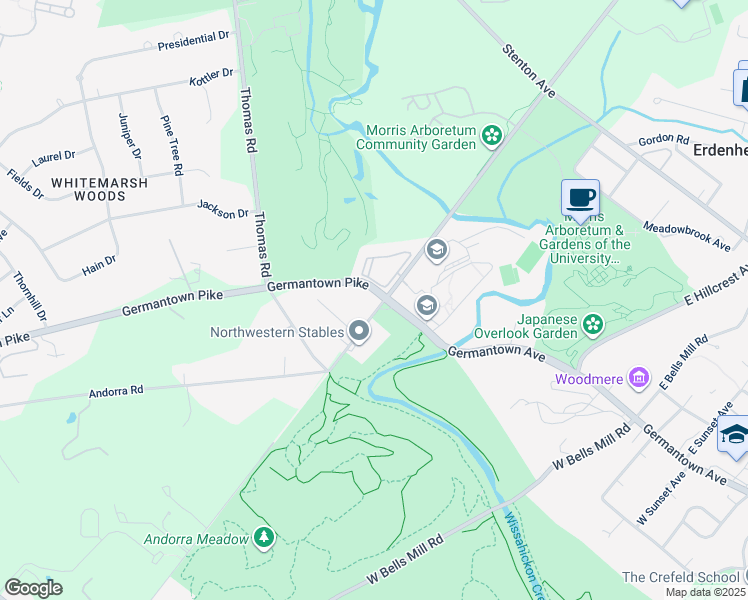This screenshot has height=600, width=748.
Task: Select the Japanese Overlook Garden flower pin
Action: (x=593, y=326)
